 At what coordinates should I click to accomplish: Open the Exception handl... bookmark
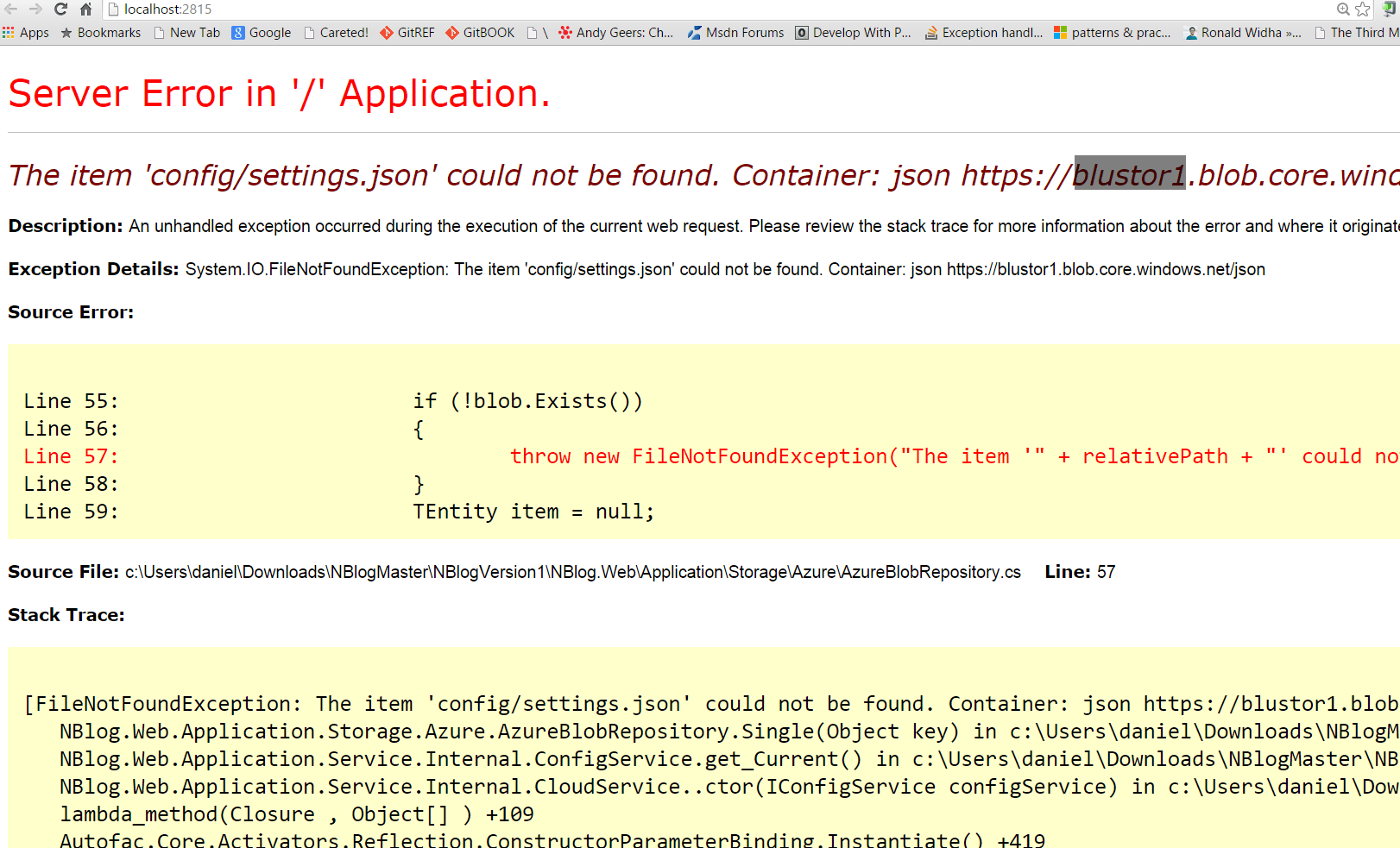(x=984, y=33)
